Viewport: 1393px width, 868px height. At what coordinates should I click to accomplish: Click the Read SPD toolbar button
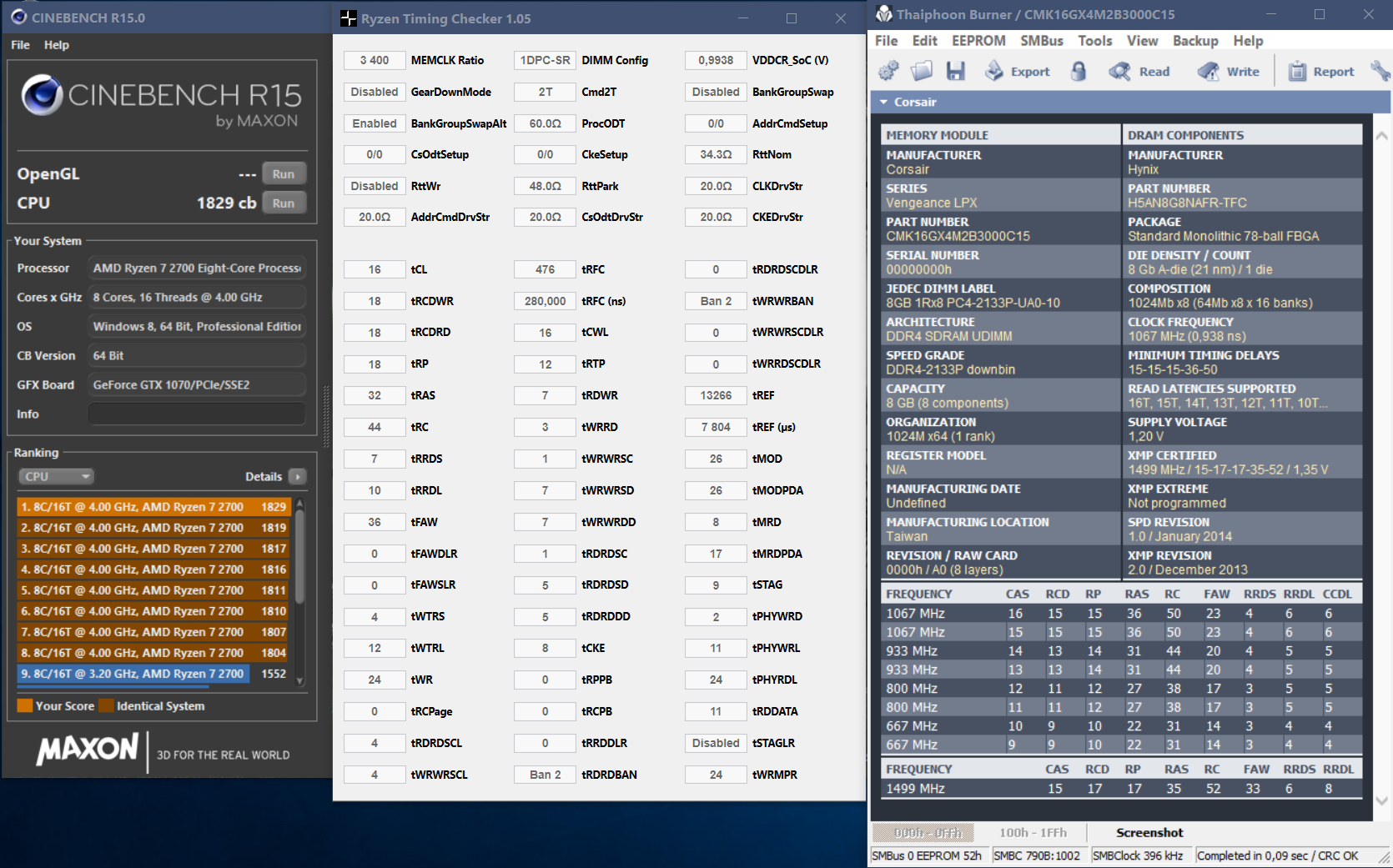(x=1139, y=72)
